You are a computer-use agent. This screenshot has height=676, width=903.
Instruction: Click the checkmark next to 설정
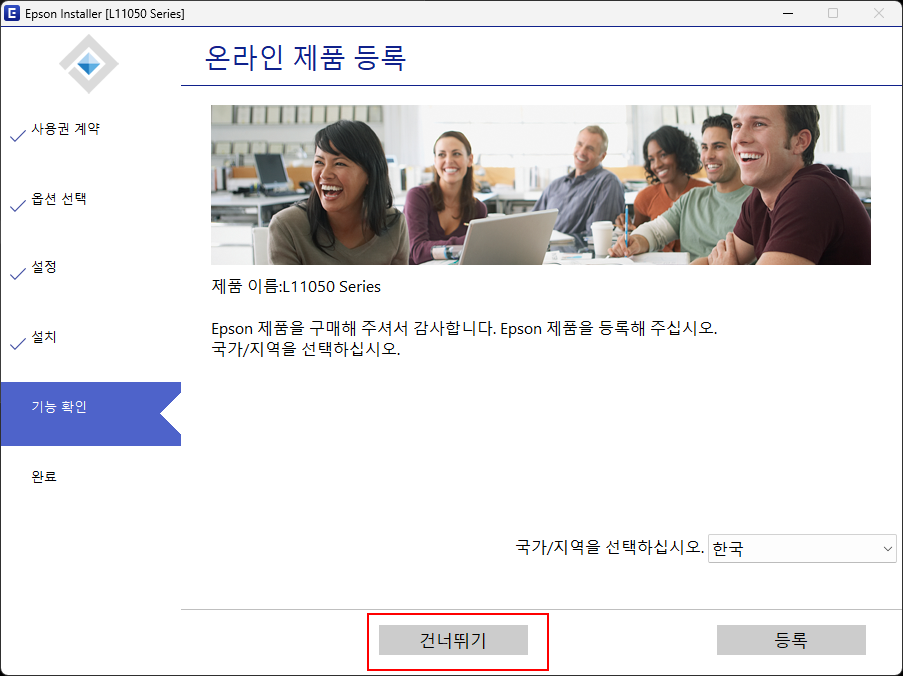tap(18, 274)
